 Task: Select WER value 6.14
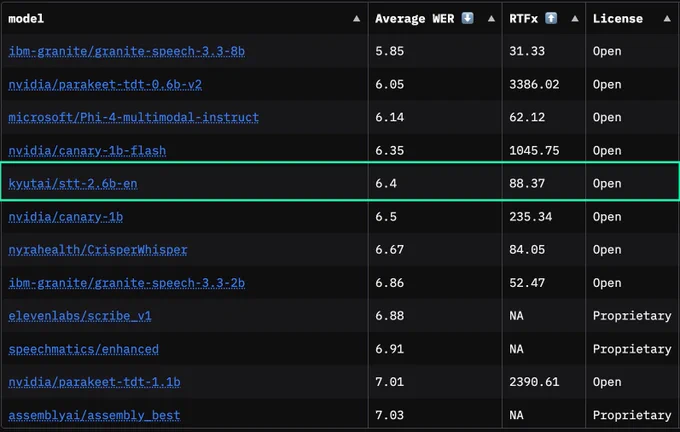click(389, 118)
